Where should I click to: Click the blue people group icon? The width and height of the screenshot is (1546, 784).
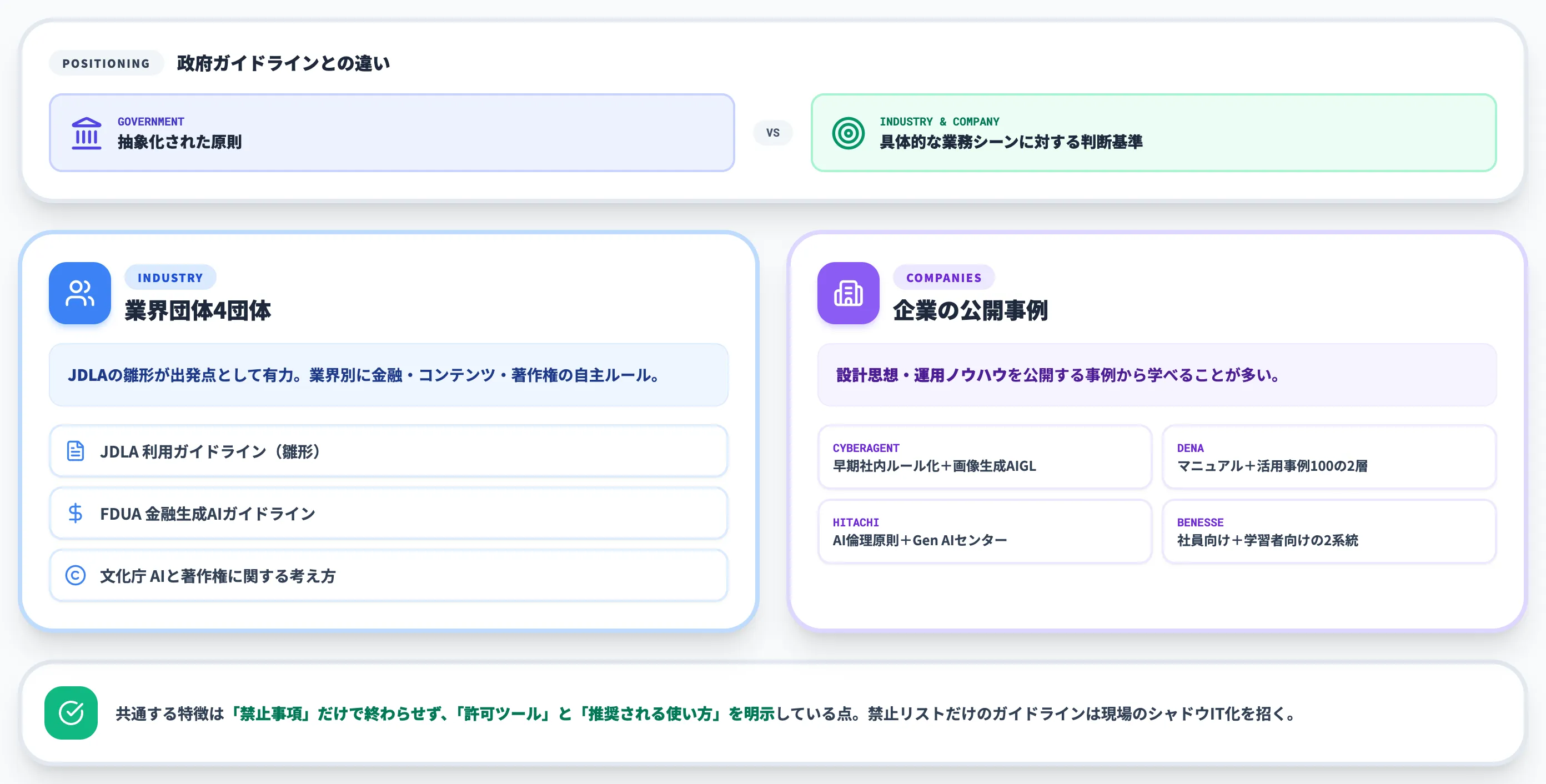click(x=80, y=293)
